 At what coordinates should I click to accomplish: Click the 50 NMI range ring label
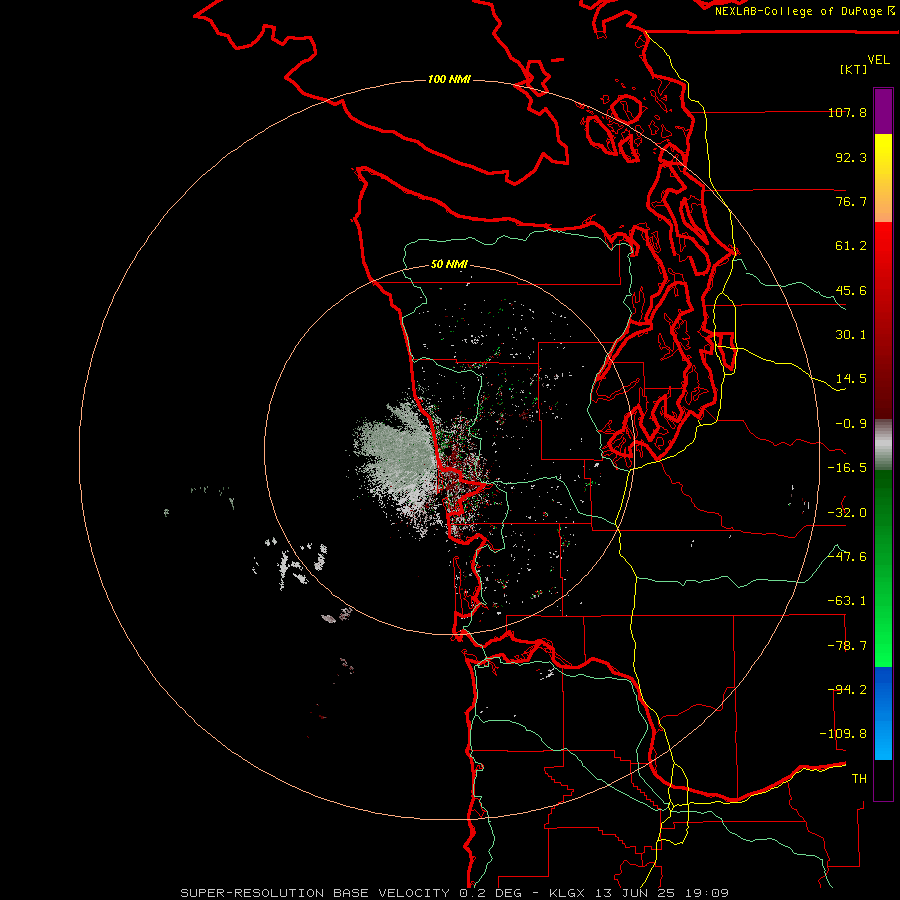[449, 265]
